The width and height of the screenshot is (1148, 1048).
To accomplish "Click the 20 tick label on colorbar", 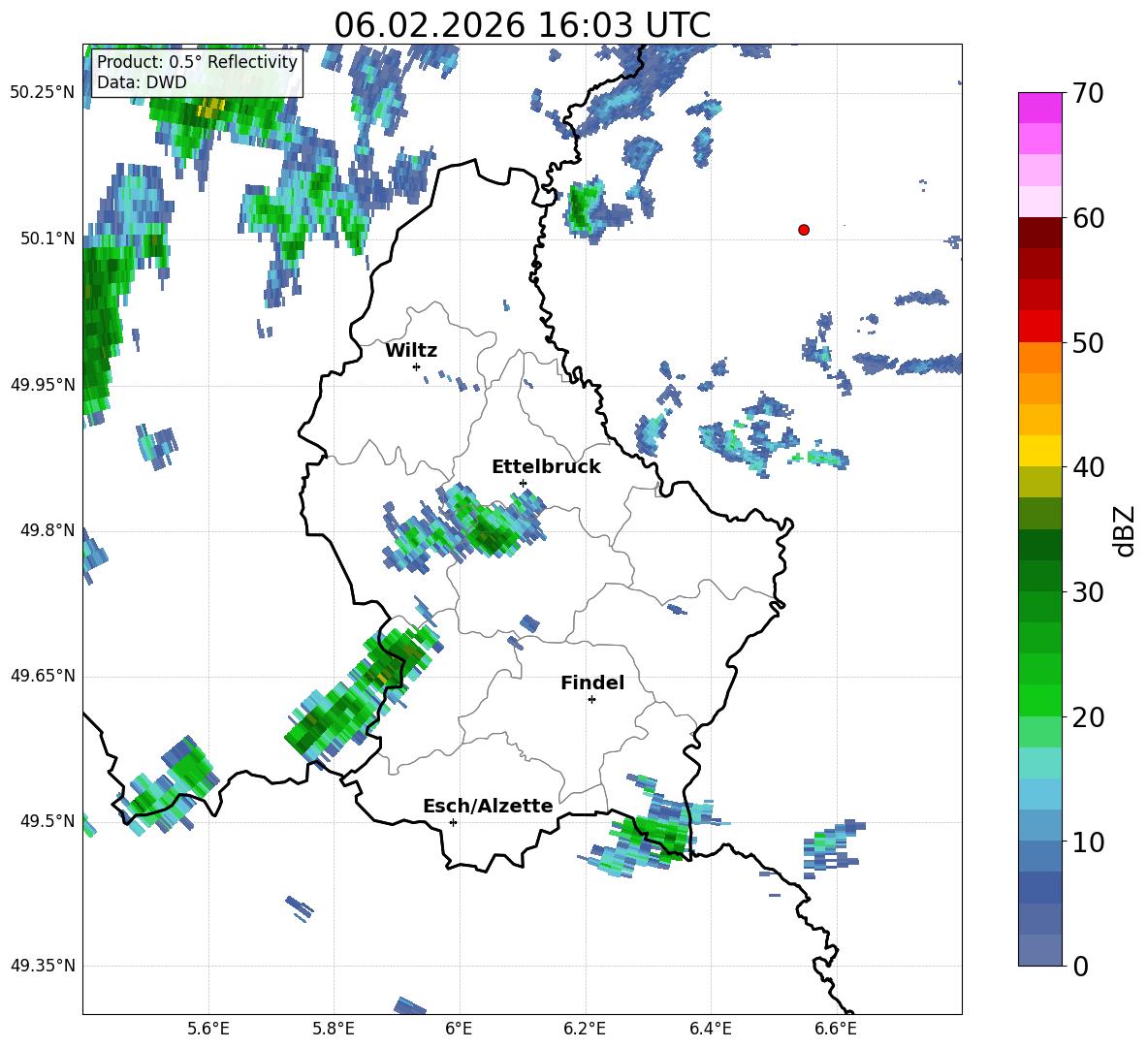I will (x=1087, y=717).
